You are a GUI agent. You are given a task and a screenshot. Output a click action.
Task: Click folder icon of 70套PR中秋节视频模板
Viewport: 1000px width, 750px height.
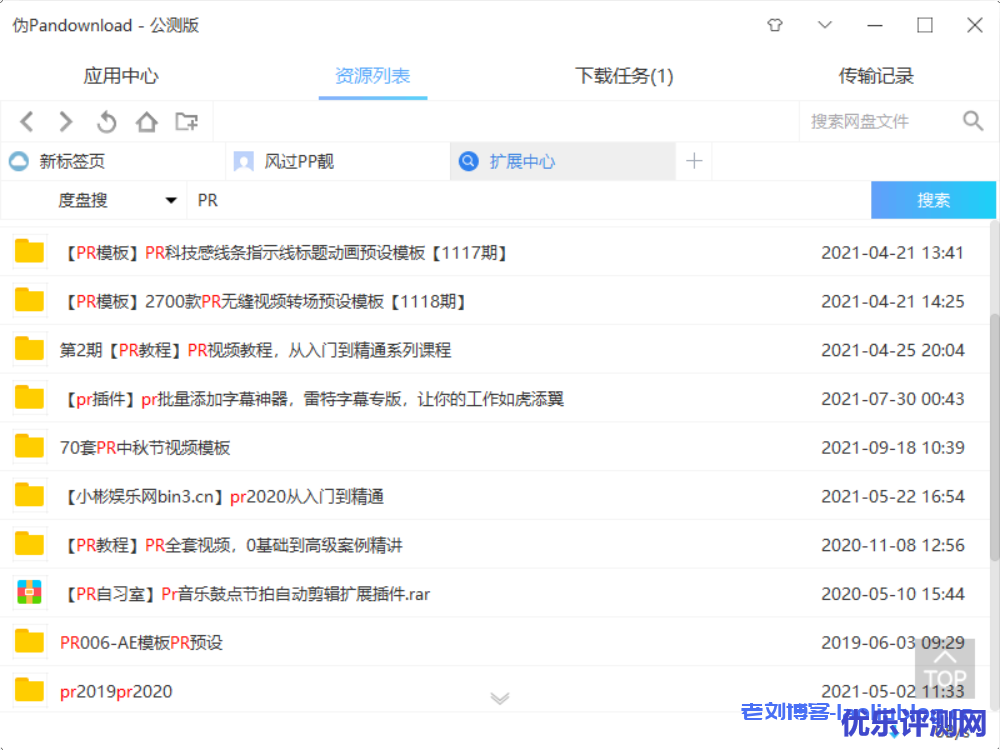[x=29, y=447]
